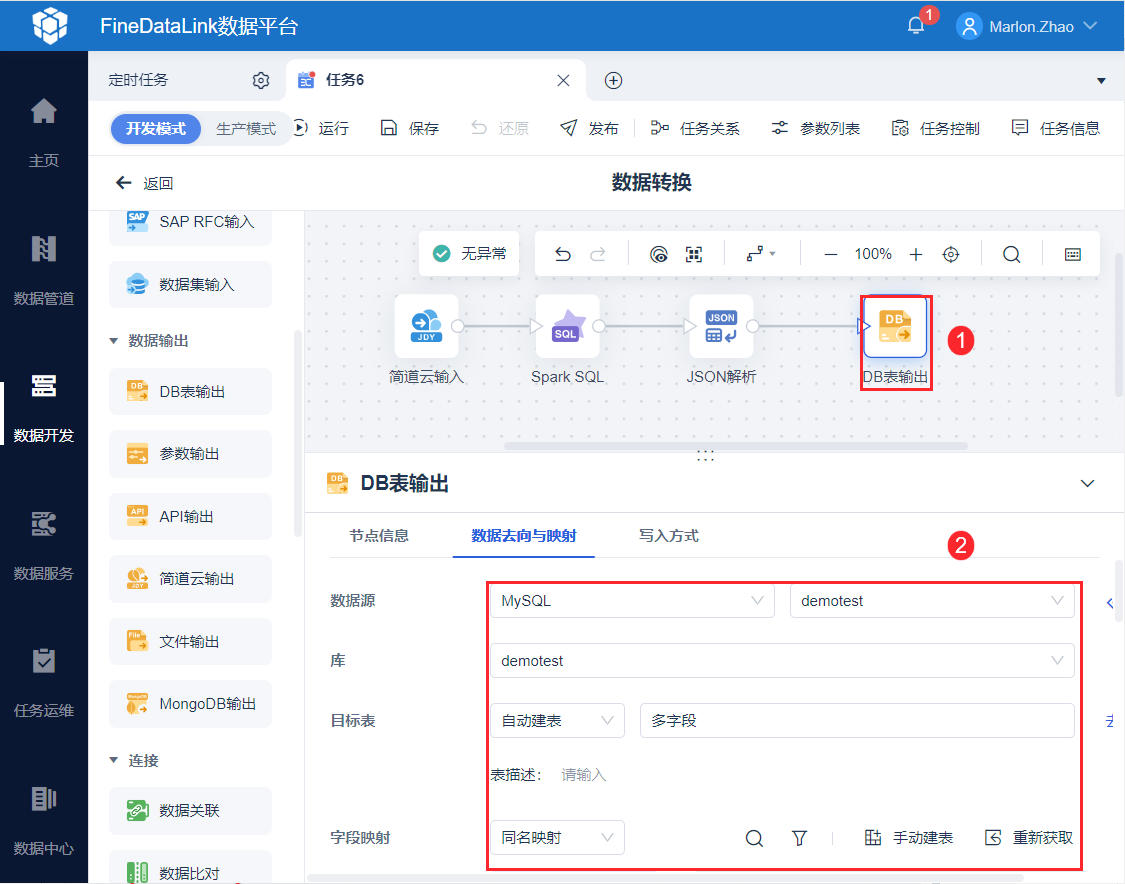Click the 无异常 status indicator
1125x884 pixels.
[x=469, y=253]
